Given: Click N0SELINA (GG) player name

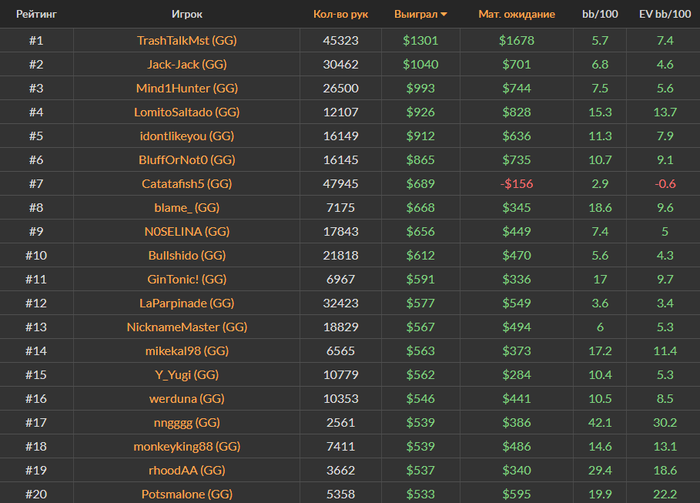Looking at the screenshot, I should tap(187, 232).
